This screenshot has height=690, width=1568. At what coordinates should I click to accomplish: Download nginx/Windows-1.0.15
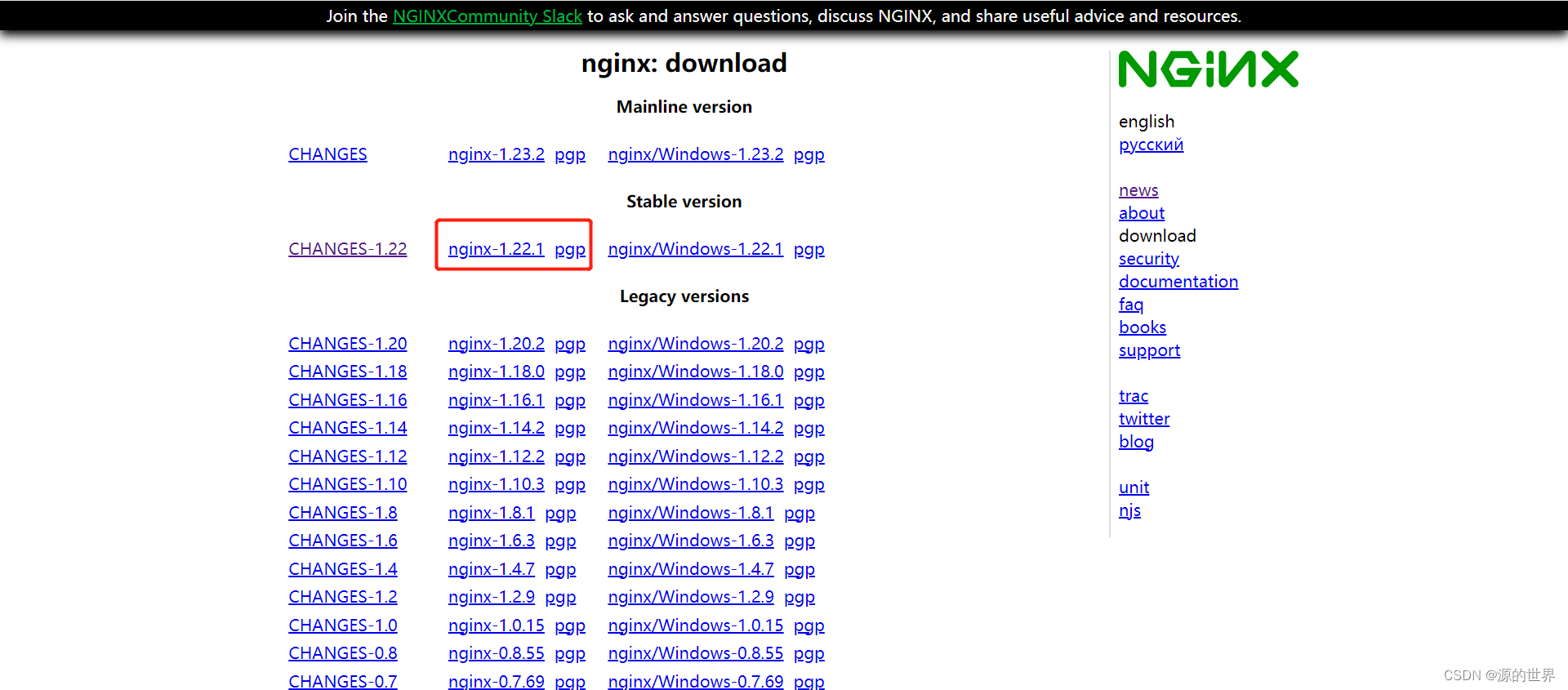pyautogui.click(x=696, y=625)
